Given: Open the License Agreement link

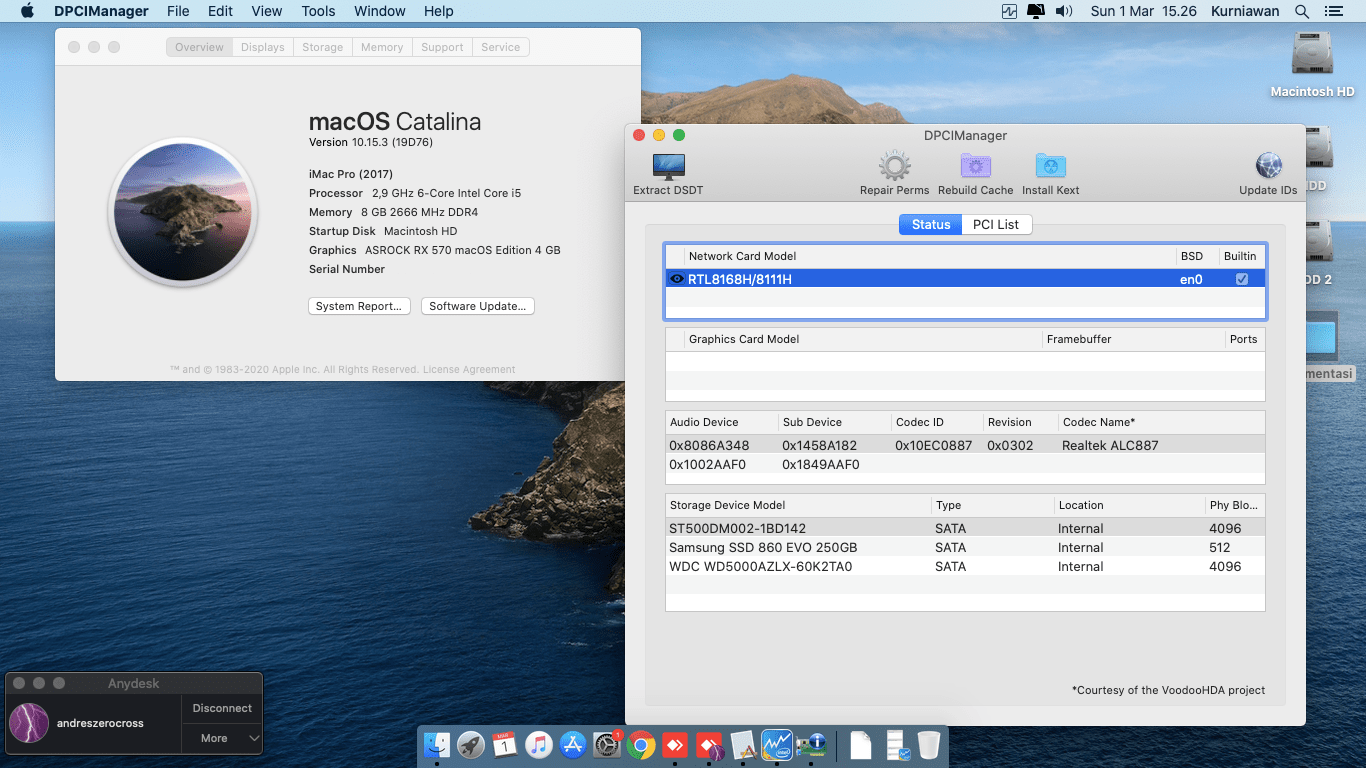Looking at the screenshot, I should pyautogui.click(x=469, y=370).
